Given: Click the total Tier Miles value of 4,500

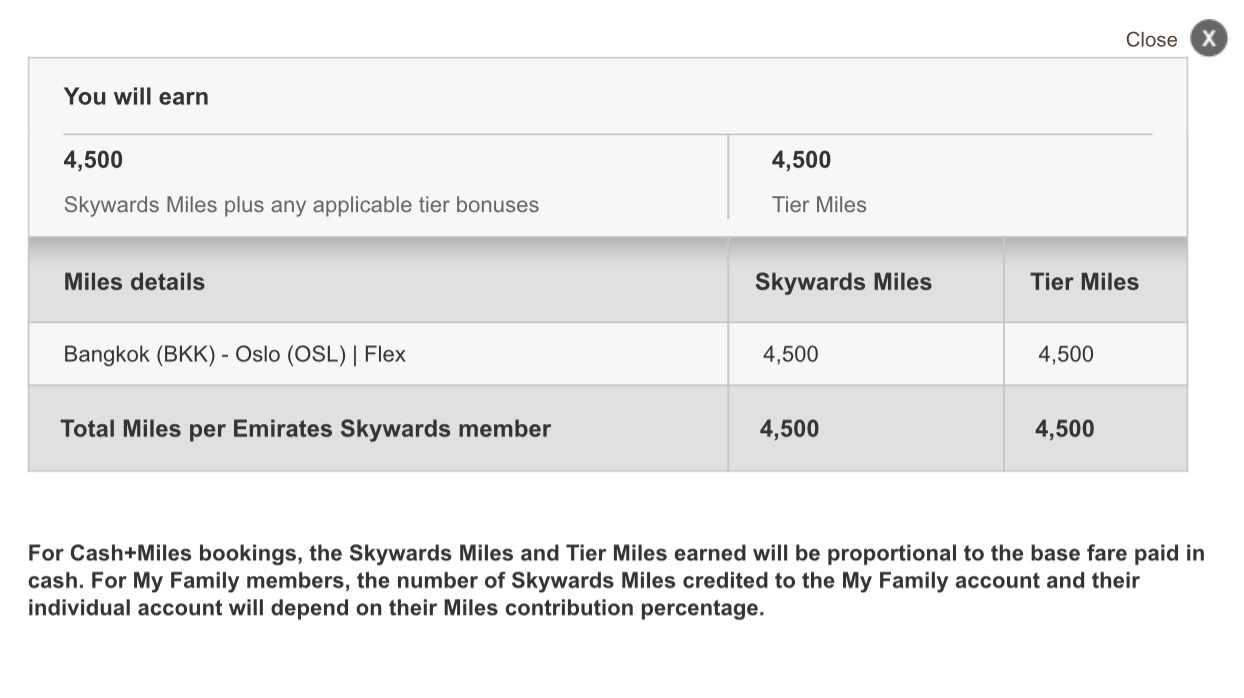Looking at the screenshot, I should pyautogui.click(x=1064, y=429).
